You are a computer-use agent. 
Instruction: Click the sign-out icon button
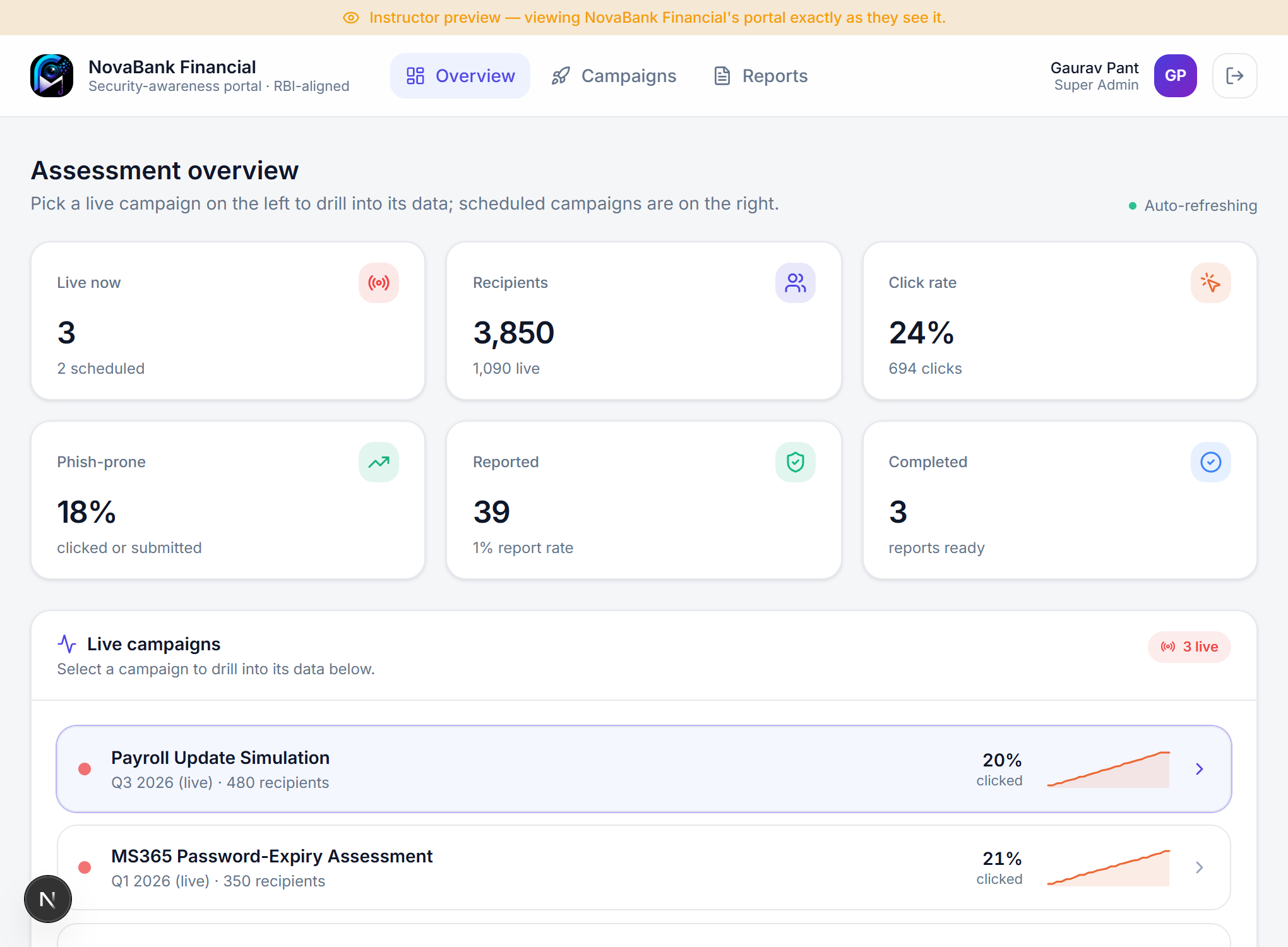pyautogui.click(x=1235, y=76)
